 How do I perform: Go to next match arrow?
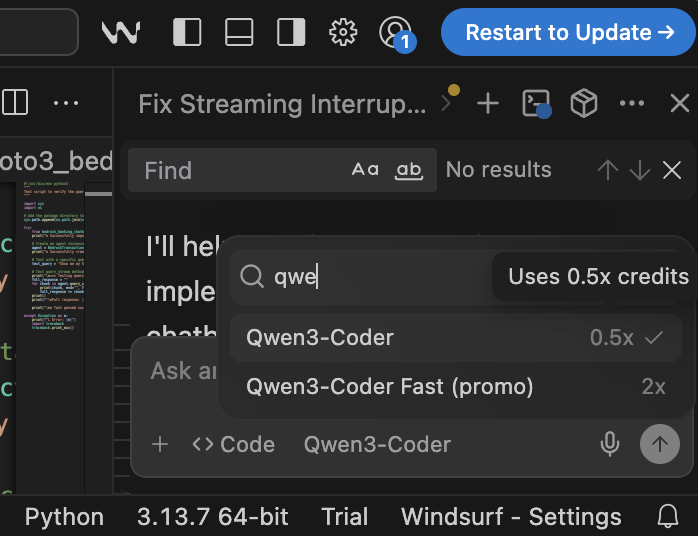pyautogui.click(x=640, y=170)
